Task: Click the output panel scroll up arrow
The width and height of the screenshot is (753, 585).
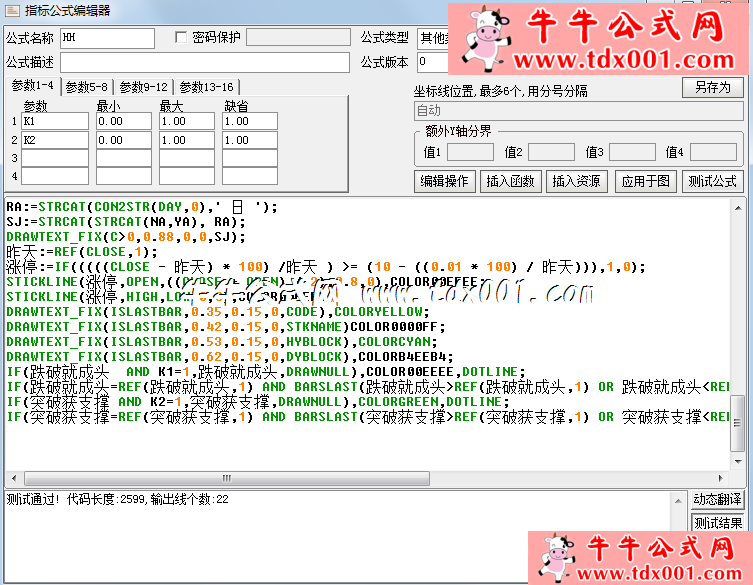Action: 678,501
